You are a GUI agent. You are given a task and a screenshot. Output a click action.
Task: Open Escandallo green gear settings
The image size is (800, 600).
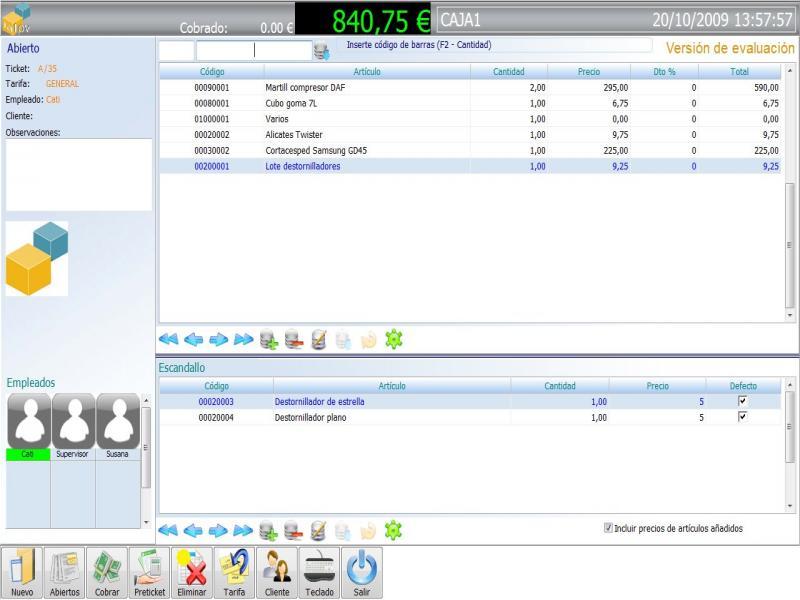click(393, 530)
